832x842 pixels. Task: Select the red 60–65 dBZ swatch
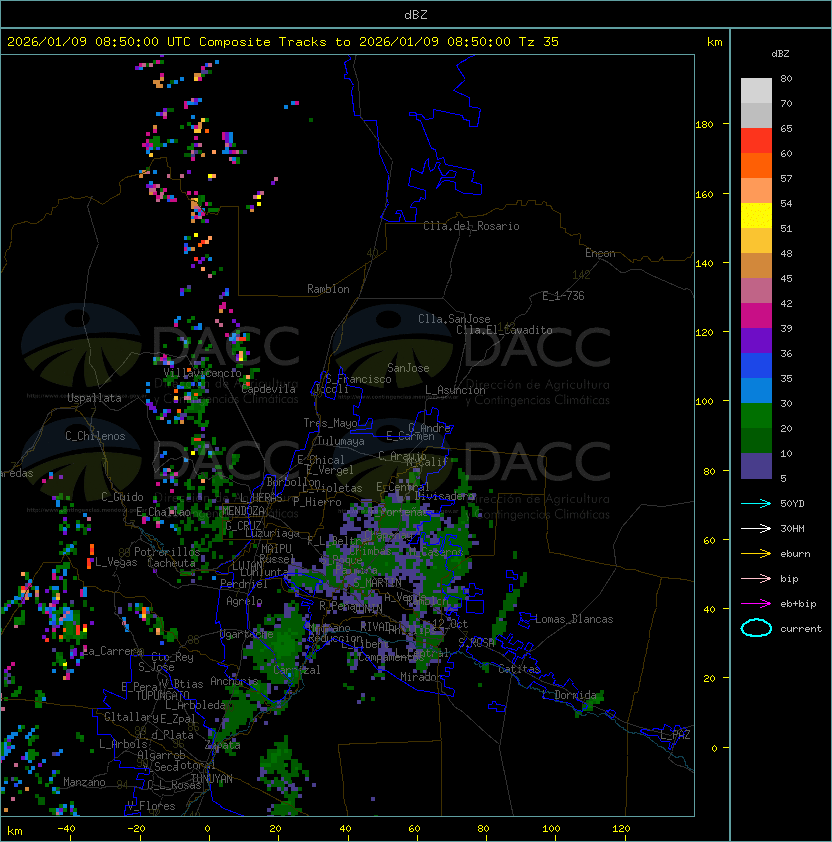[756, 141]
